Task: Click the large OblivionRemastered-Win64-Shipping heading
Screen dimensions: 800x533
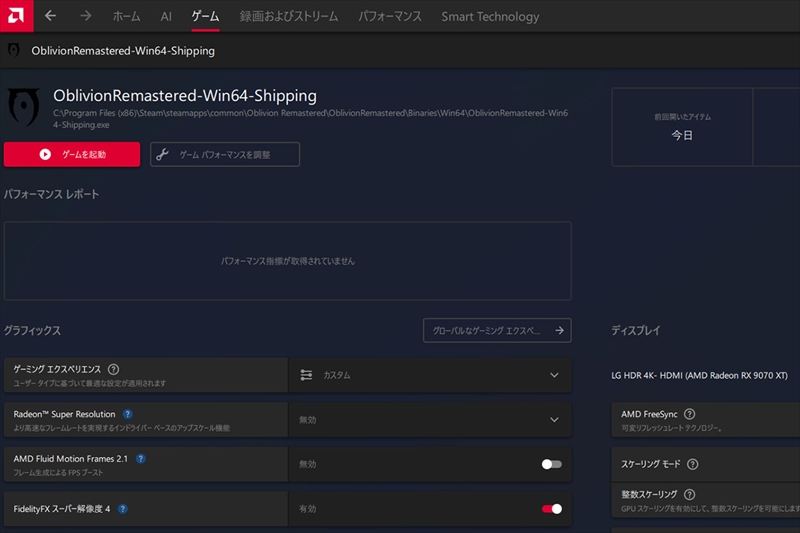Action: click(185, 96)
